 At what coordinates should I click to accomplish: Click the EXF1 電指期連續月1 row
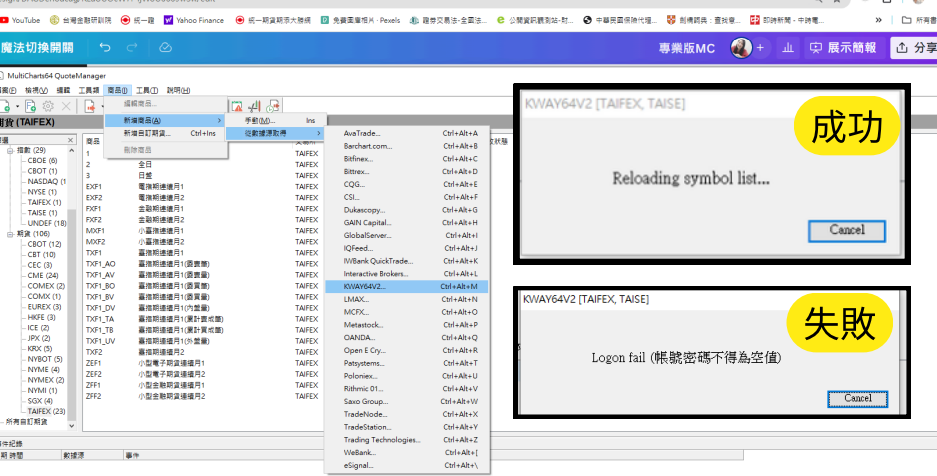click(203, 186)
